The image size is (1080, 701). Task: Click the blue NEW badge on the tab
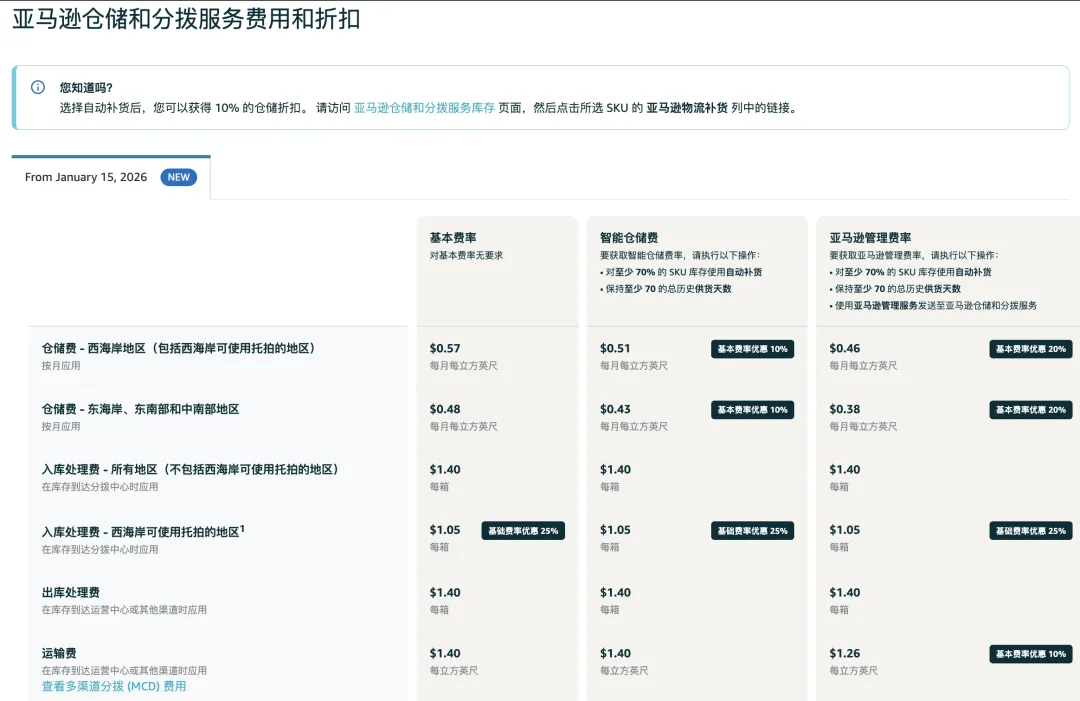click(x=178, y=177)
